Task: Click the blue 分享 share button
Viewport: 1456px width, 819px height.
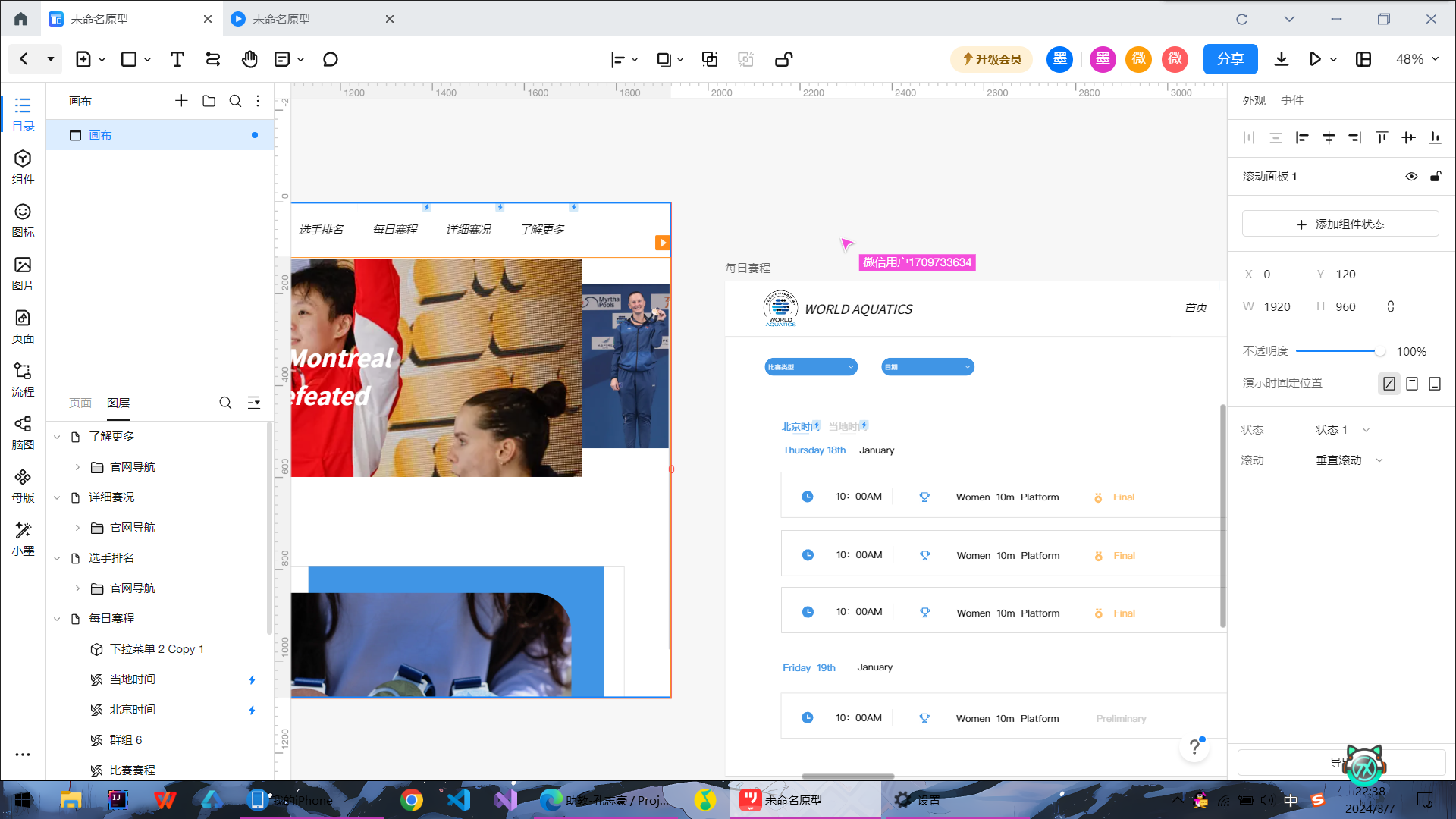Action: [x=1230, y=59]
